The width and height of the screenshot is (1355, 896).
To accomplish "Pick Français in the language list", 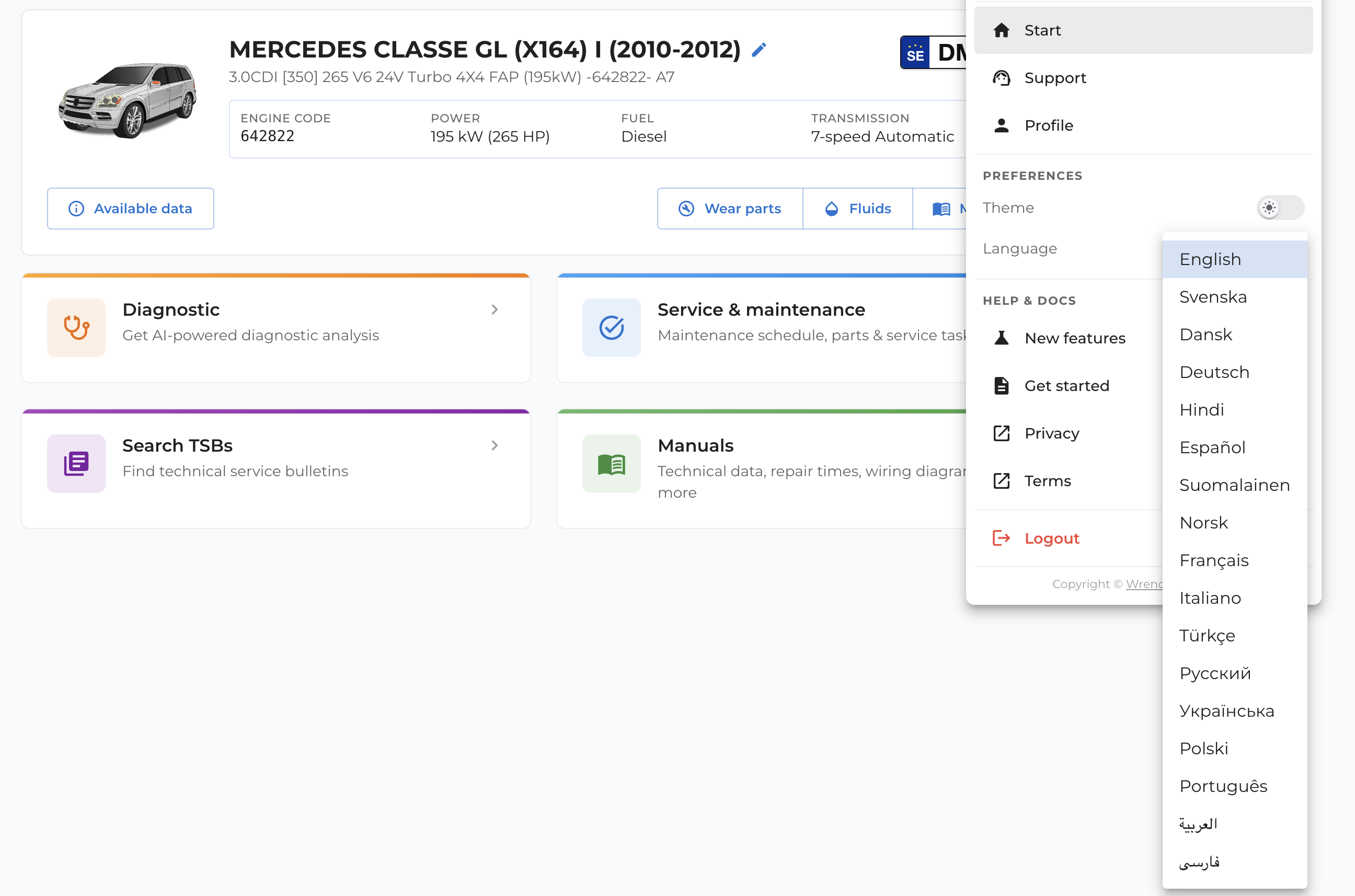I will pos(1234,560).
